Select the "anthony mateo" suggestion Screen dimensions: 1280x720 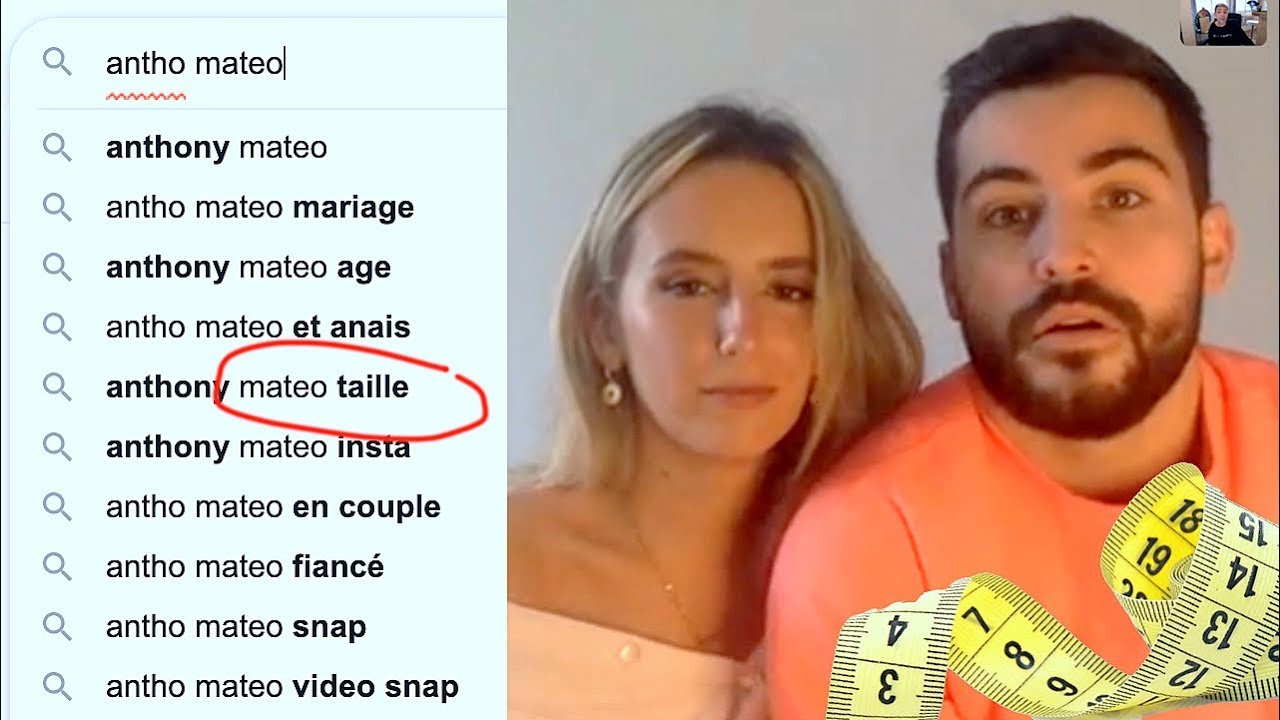272,148
